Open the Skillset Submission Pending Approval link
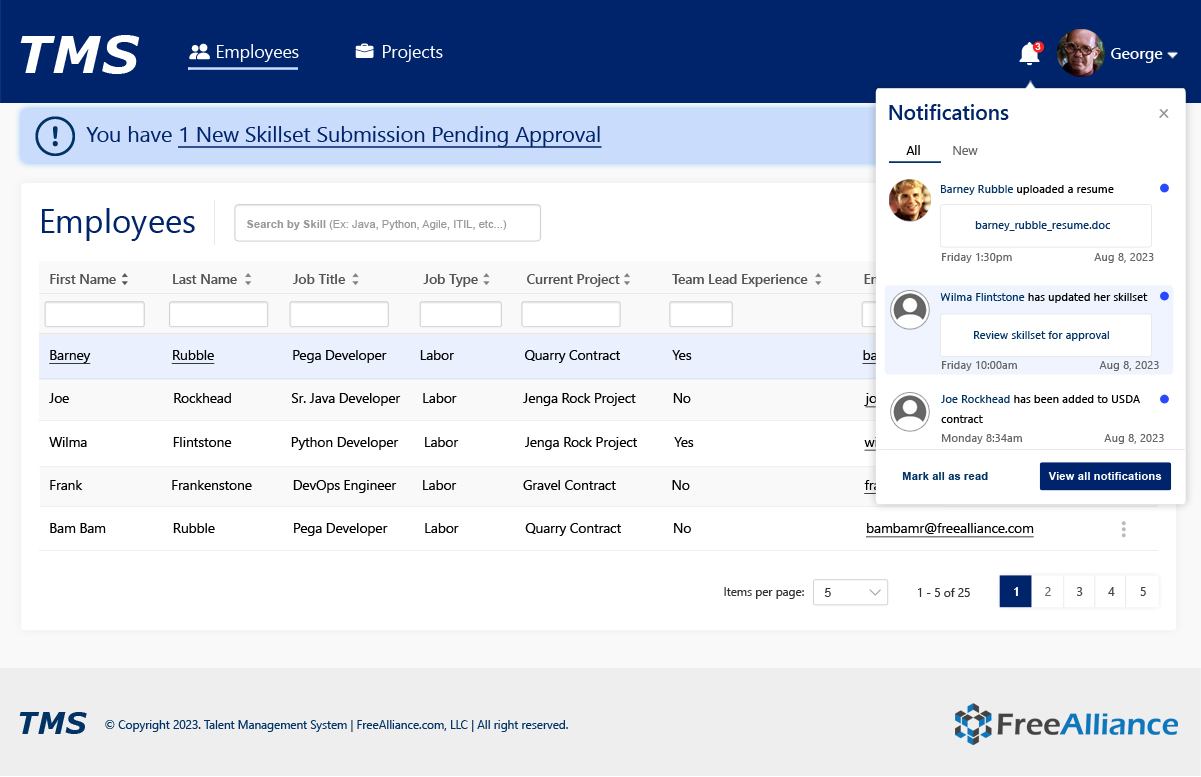Image resolution: width=1201 pixels, height=777 pixels. coord(389,135)
